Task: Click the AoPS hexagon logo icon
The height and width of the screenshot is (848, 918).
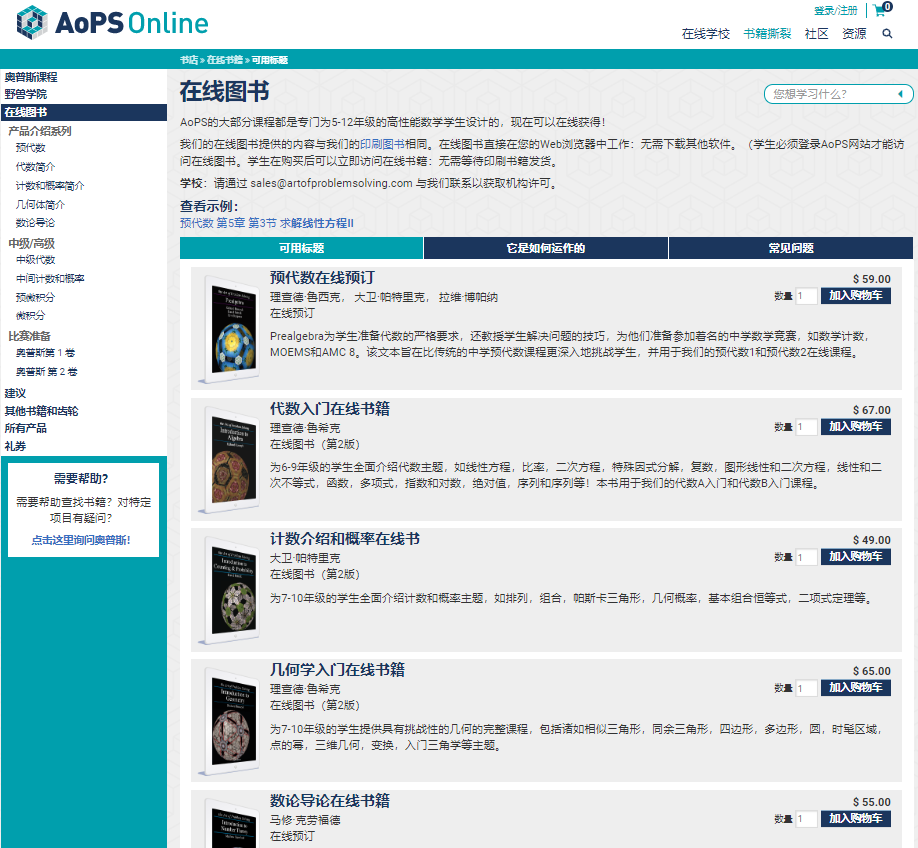Action: click(x=31, y=22)
